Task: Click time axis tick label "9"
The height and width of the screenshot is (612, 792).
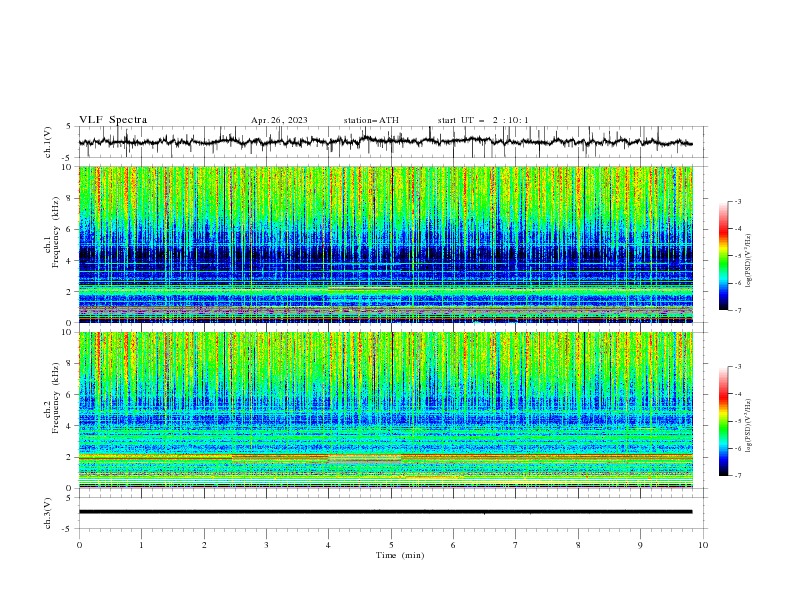Action: pyautogui.click(x=640, y=545)
